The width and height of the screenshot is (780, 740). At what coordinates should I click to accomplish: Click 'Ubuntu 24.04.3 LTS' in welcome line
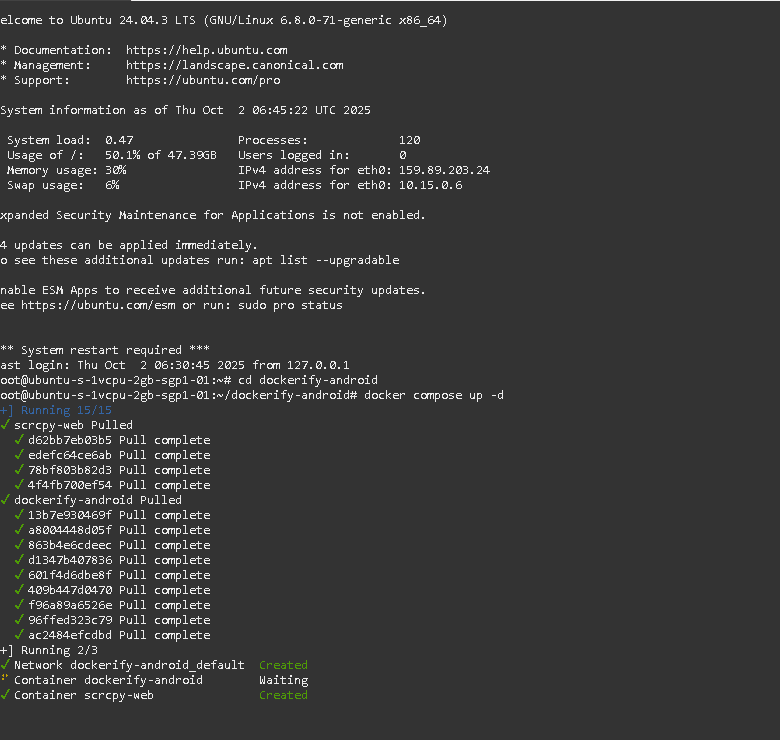(133, 20)
